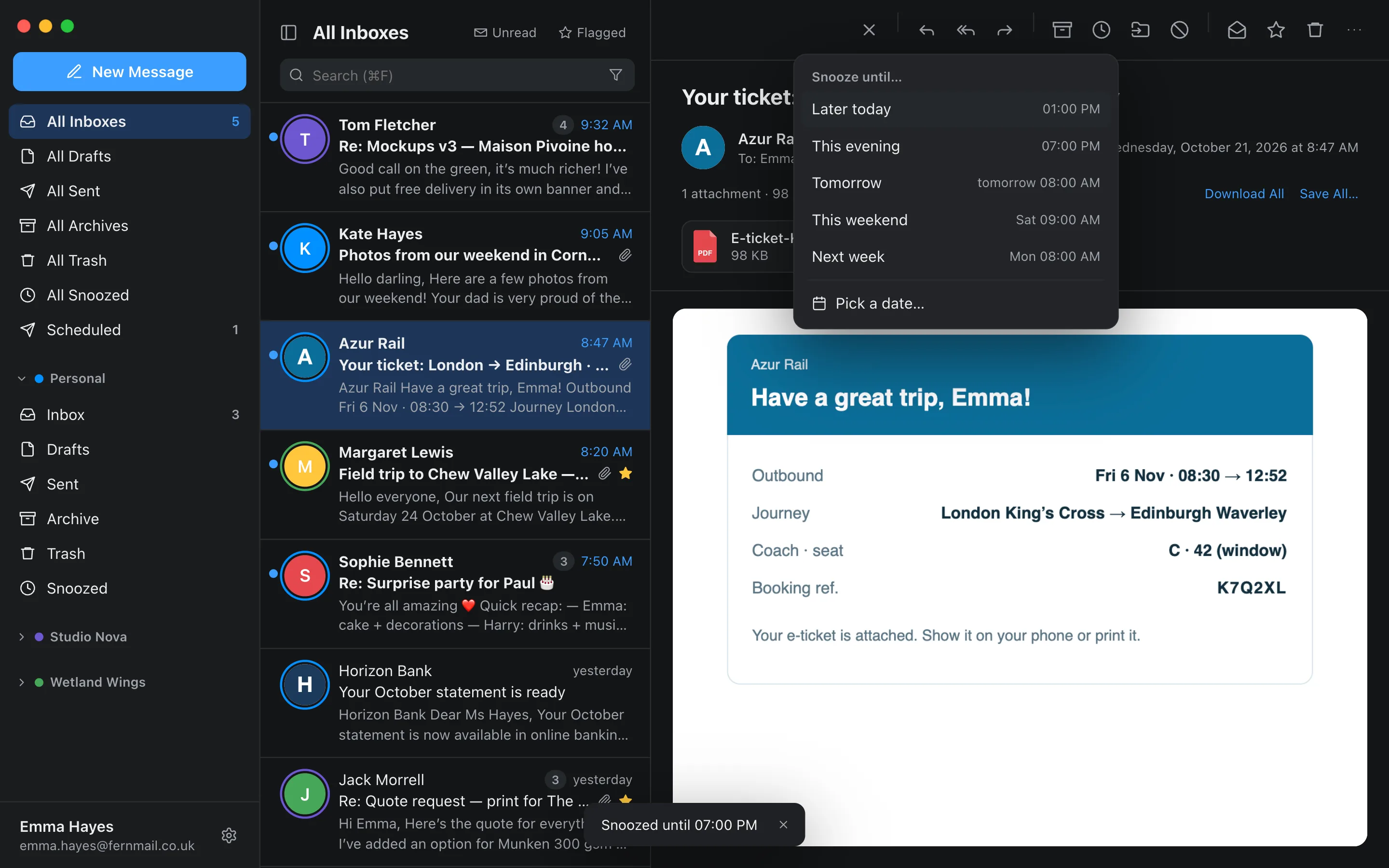
Task: Choose This evening snooze option
Action: 955,147
